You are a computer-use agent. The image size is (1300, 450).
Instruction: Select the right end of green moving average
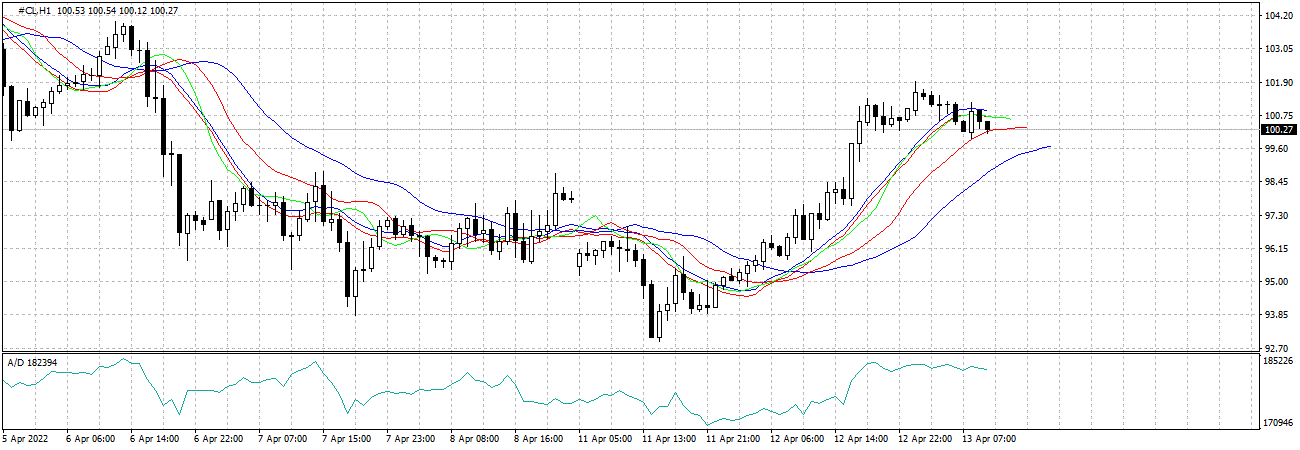tap(1010, 119)
